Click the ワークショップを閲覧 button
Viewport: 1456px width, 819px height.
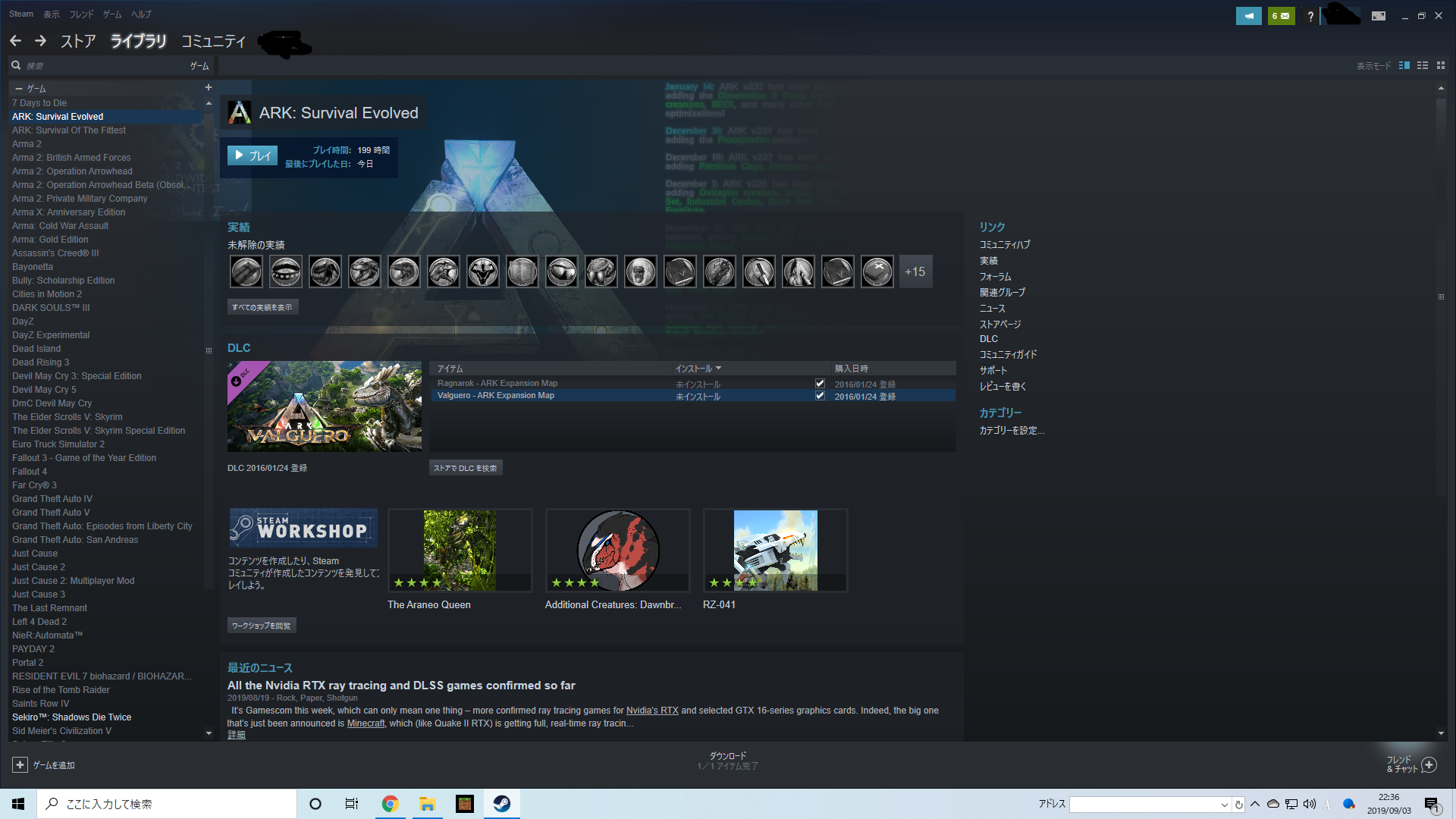(x=262, y=626)
